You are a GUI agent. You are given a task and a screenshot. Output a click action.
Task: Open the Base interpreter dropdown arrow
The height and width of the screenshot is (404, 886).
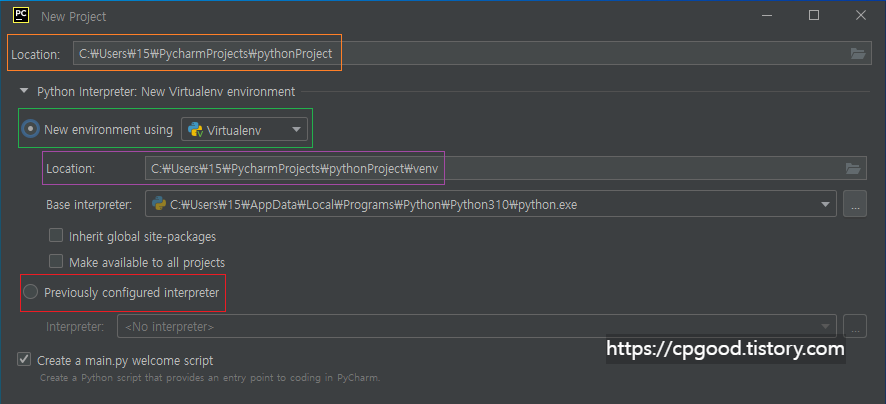pyautogui.click(x=825, y=204)
